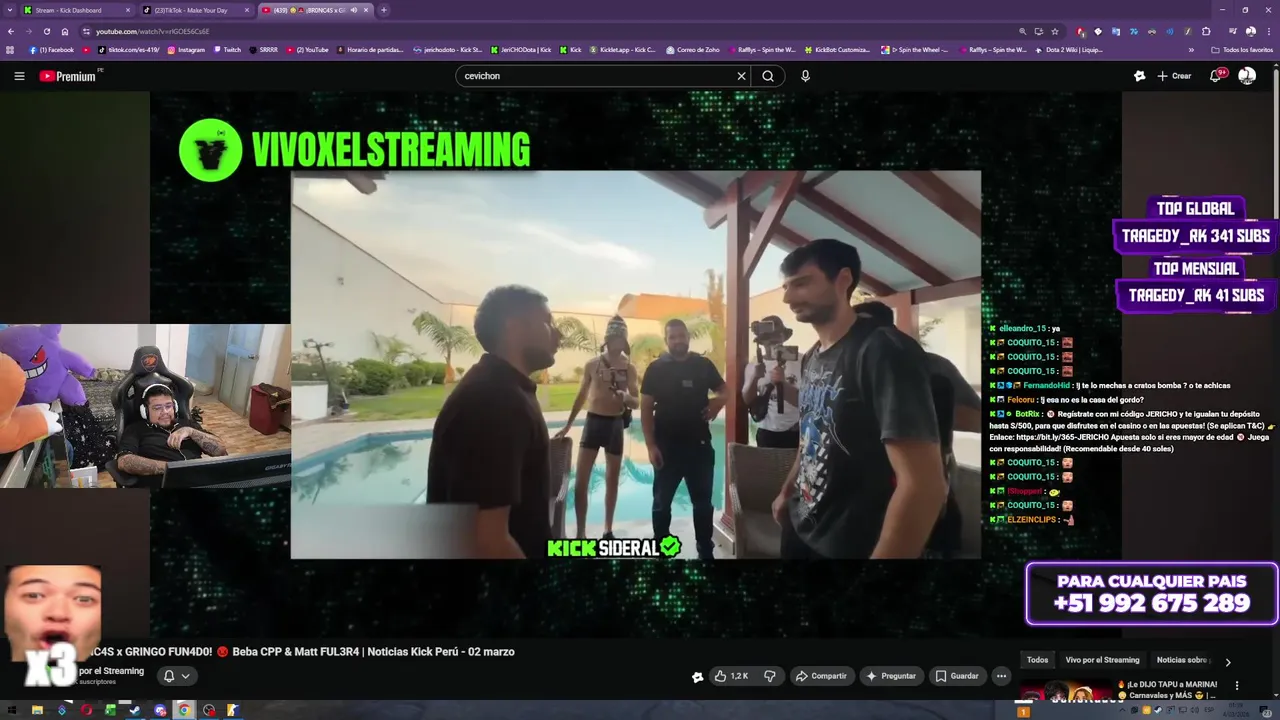Open the subscription notification bell dropdown
The height and width of the screenshot is (720, 1280).
tap(176, 676)
